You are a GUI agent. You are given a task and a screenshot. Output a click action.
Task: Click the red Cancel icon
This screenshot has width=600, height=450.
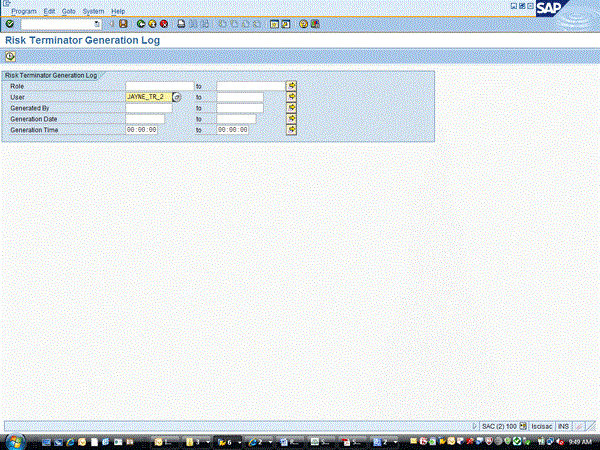point(163,23)
